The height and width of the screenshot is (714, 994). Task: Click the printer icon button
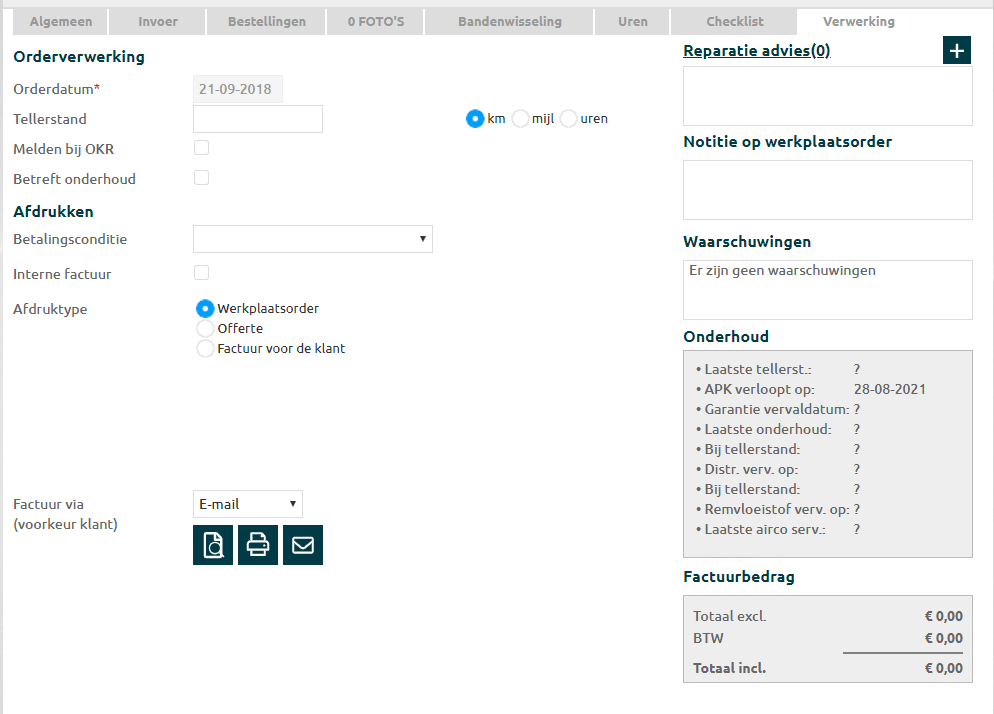click(x=258, y=545)
